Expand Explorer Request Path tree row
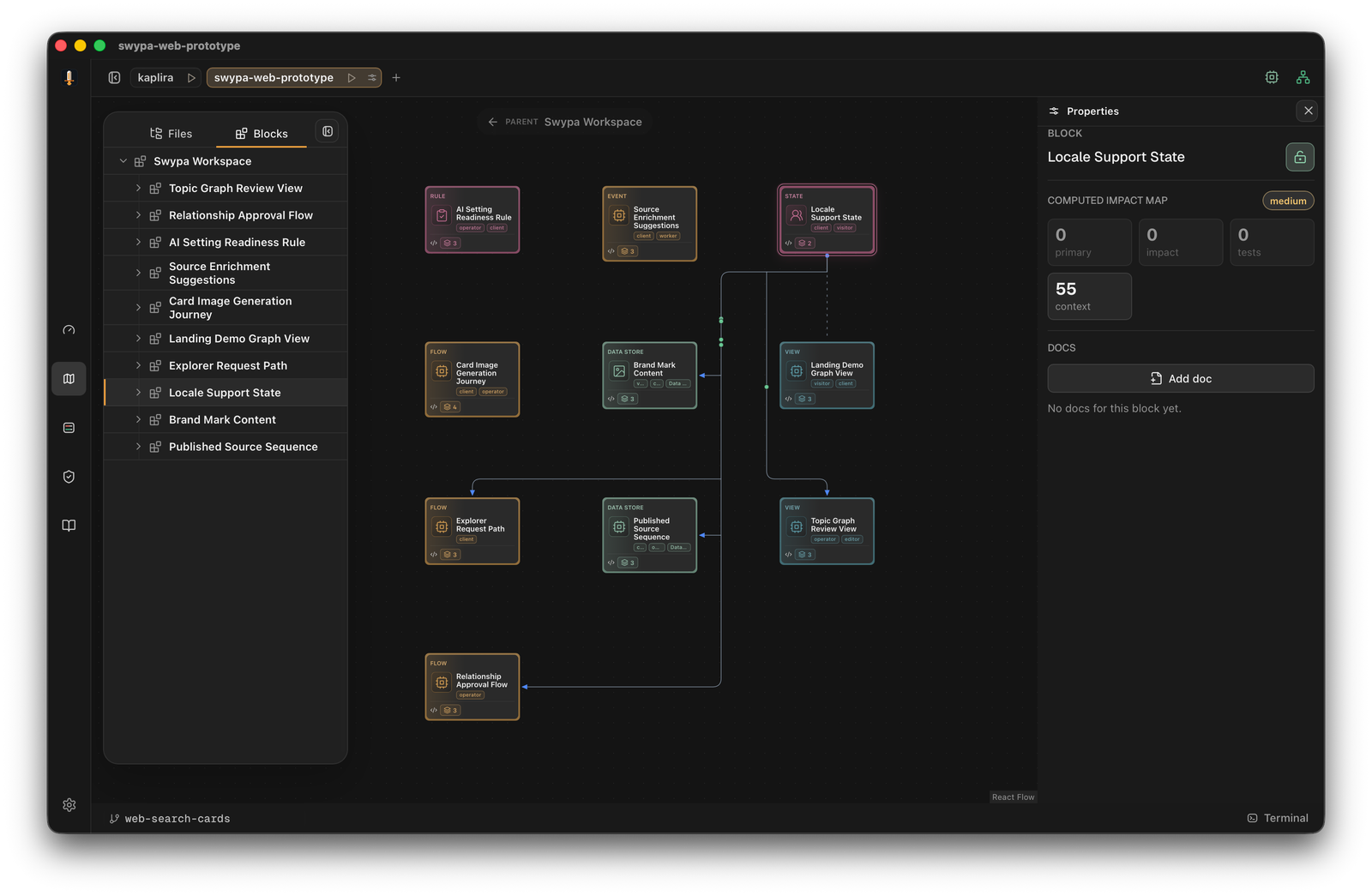 (x=138, y=365)
